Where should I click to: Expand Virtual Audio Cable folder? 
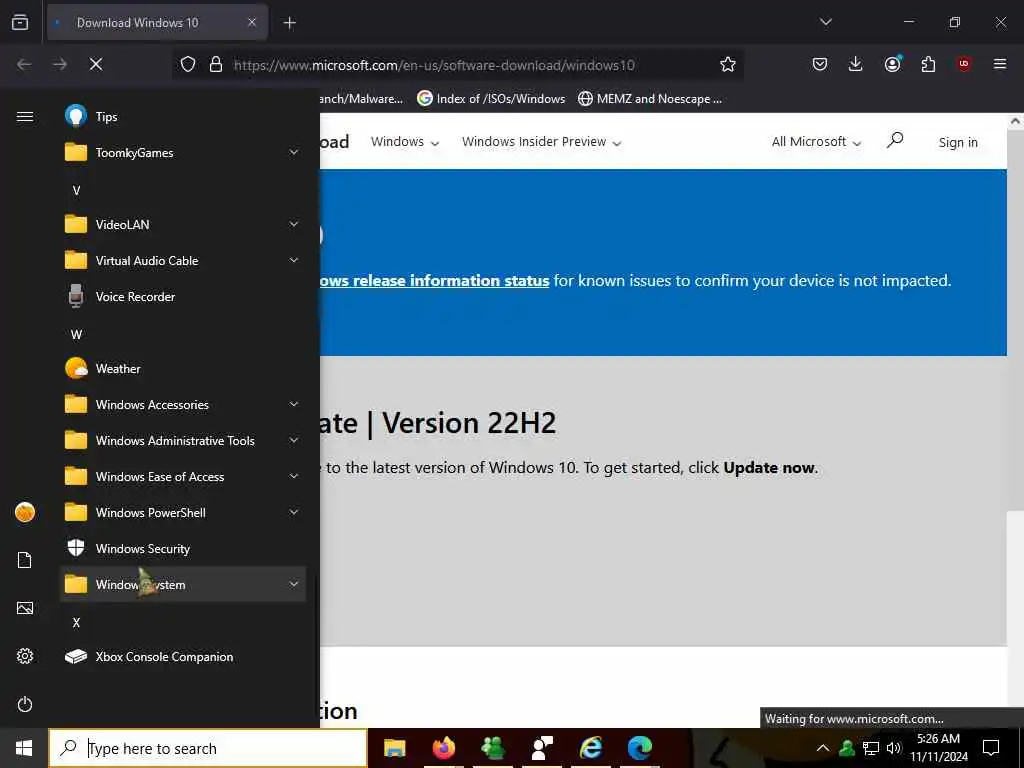click(x=183, y=261)
